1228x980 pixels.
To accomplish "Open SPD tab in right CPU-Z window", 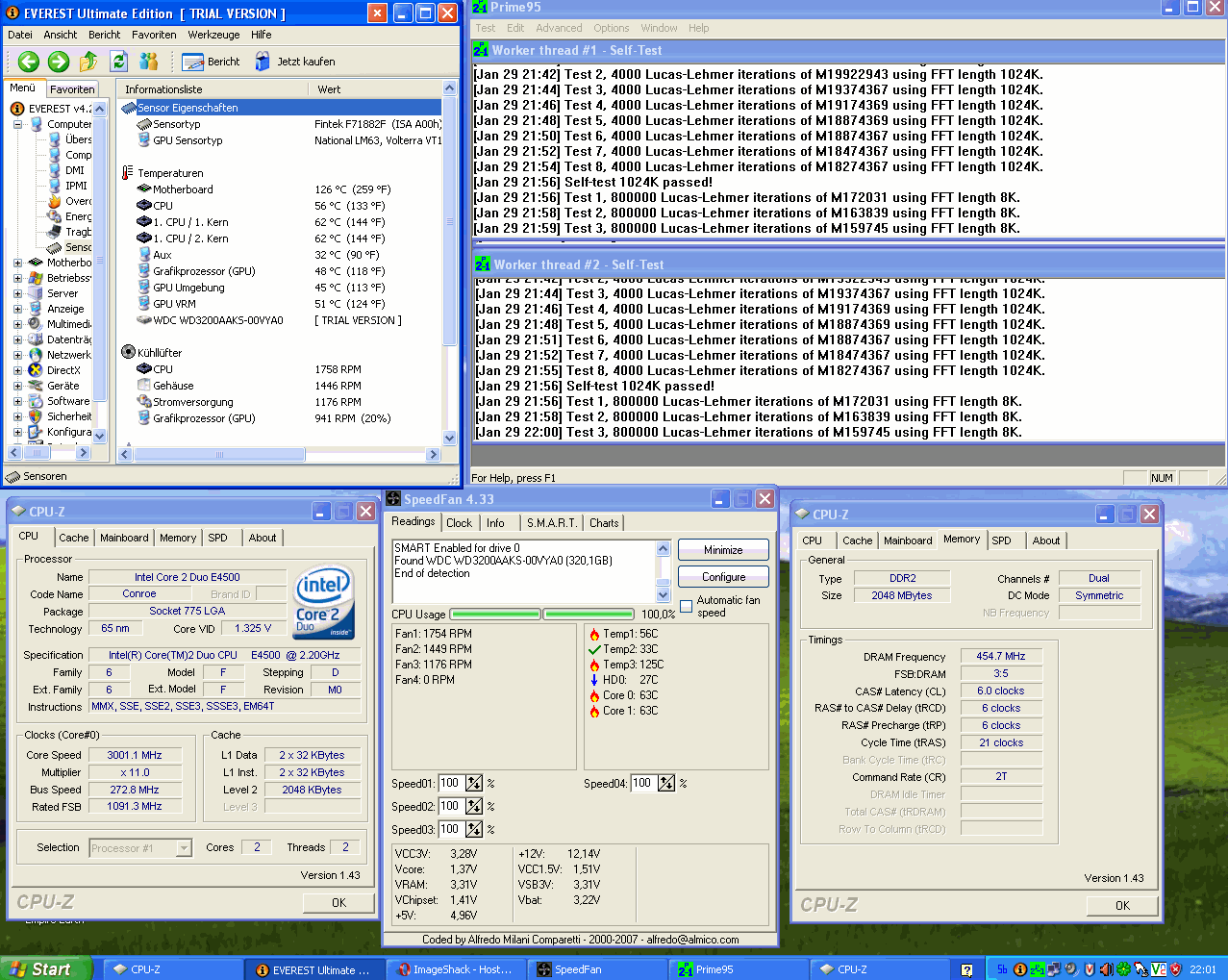I will coord(1001,540).
